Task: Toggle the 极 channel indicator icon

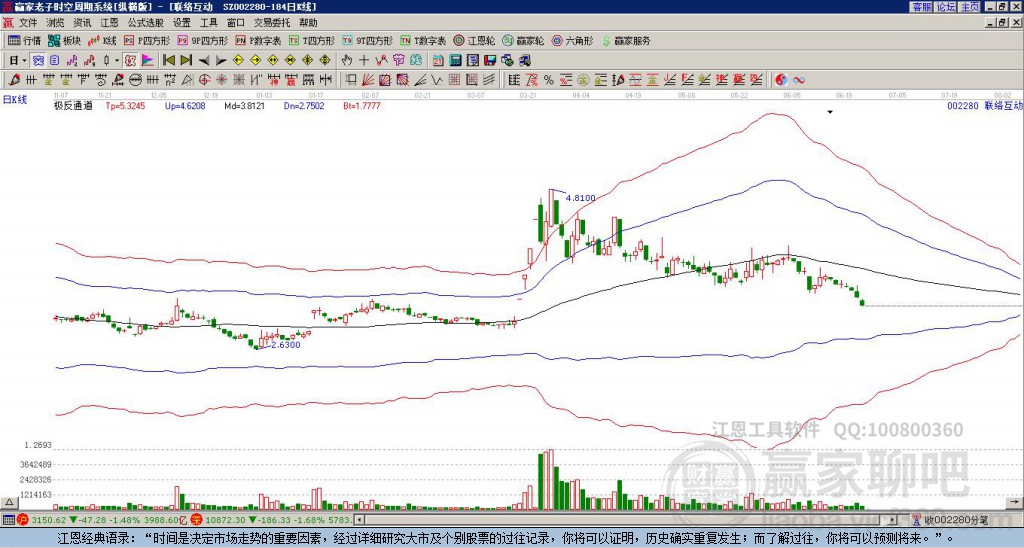Action: pyautogui.click(x=130, y=61)
